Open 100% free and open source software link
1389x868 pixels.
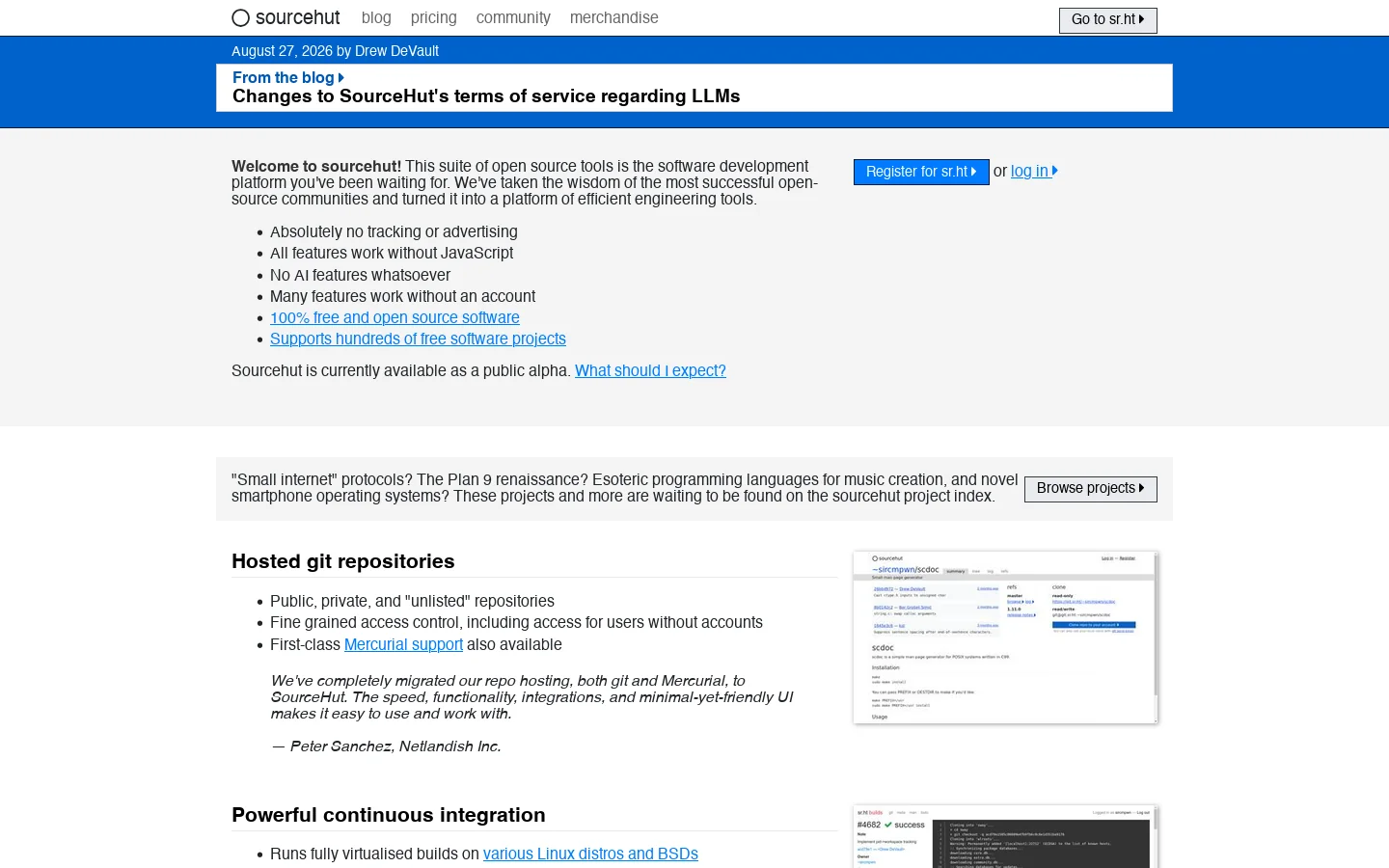(395, 317)
